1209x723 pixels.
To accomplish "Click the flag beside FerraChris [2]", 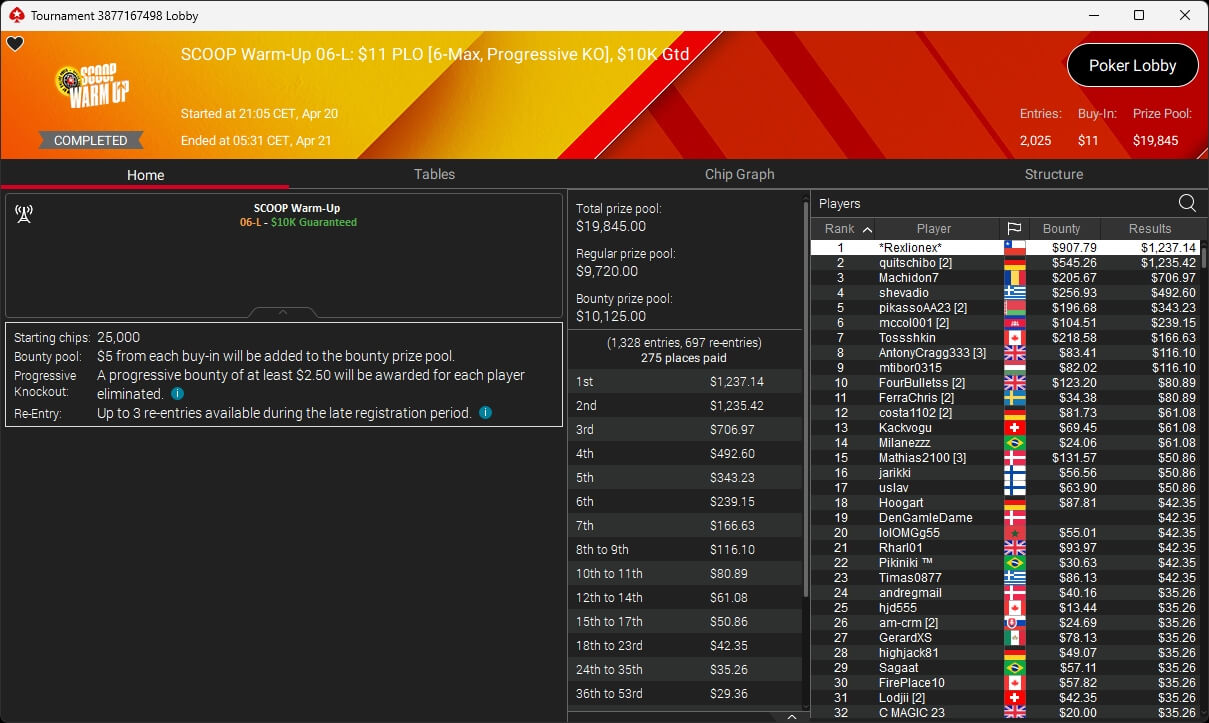I will click(x=1014, y=398).
